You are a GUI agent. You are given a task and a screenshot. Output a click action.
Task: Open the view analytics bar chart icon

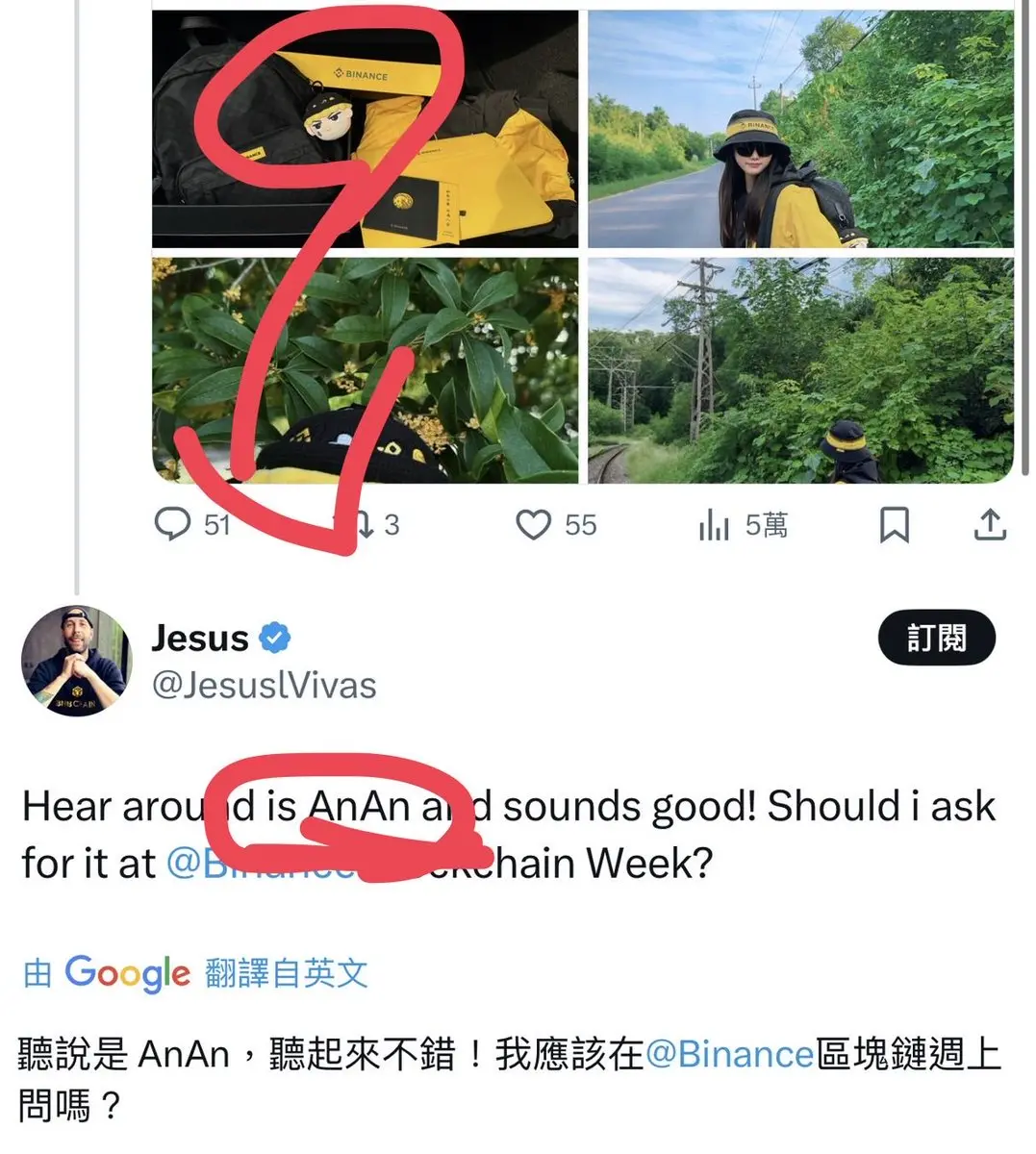tap(714, 525)
